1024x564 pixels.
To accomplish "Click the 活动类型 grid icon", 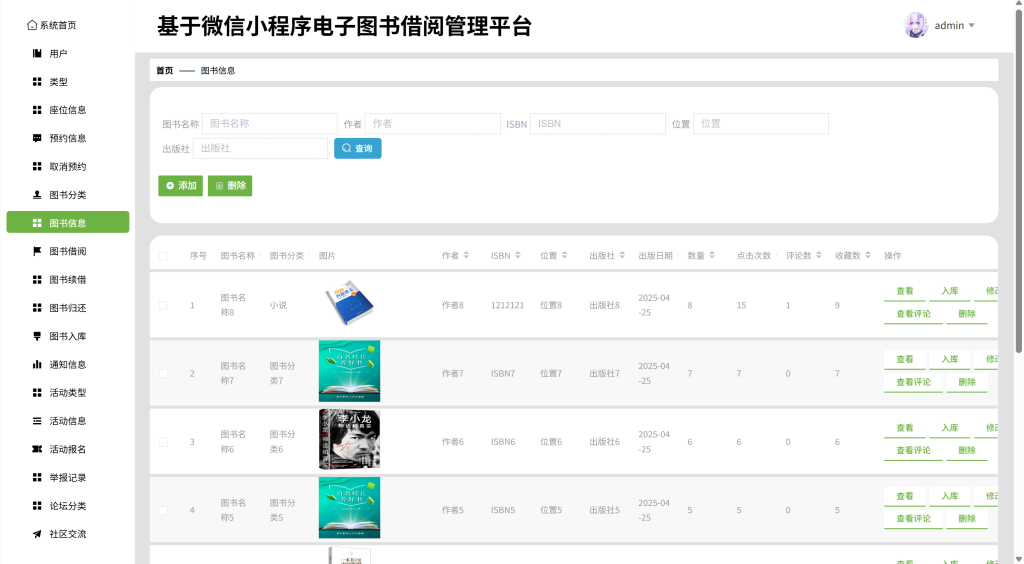I will click(x=37, y=392).
